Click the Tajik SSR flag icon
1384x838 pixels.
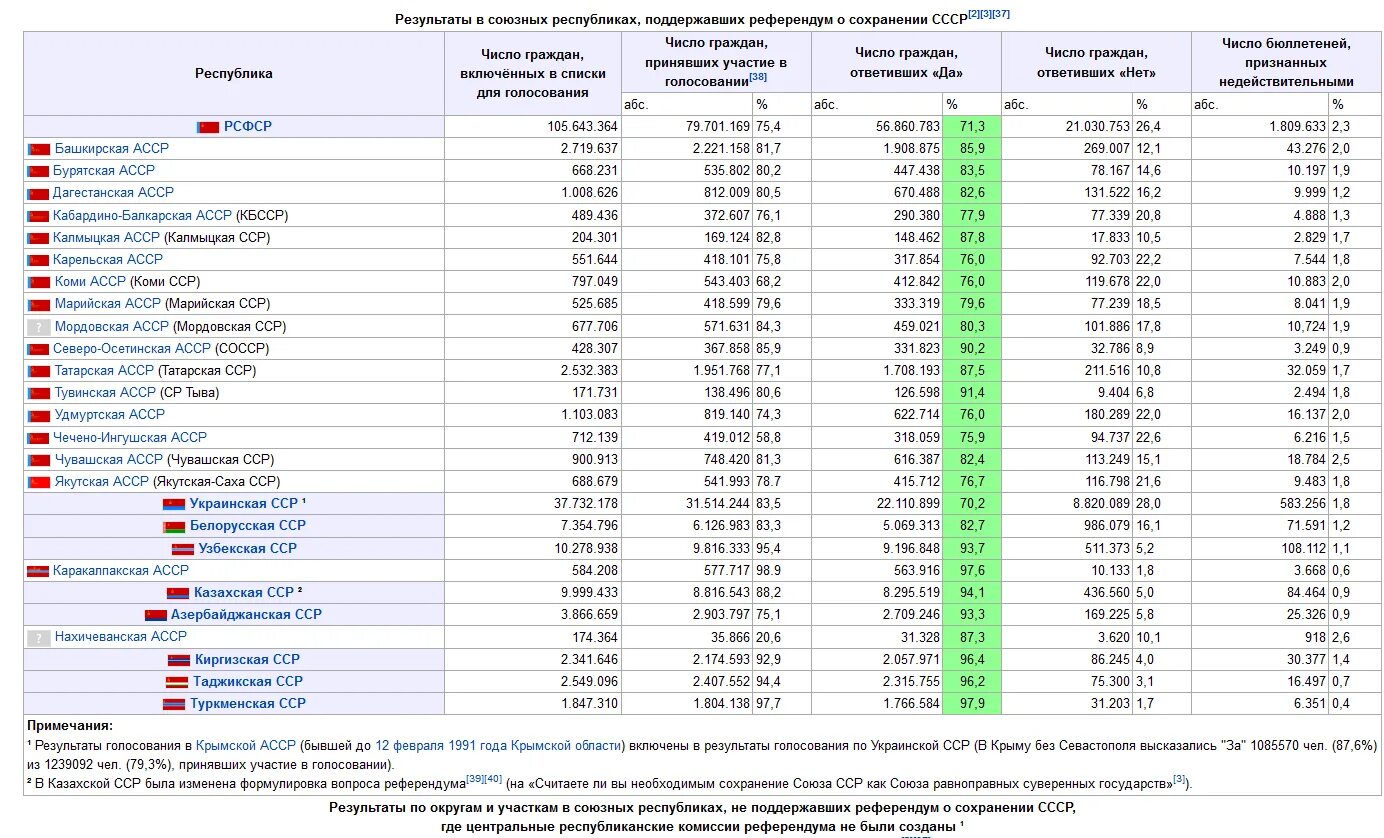(177, 682)
